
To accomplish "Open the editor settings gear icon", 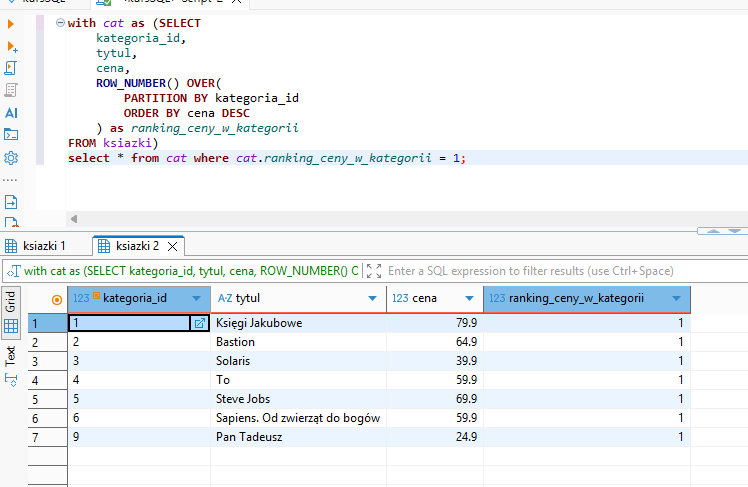I will tap(12, 158).
